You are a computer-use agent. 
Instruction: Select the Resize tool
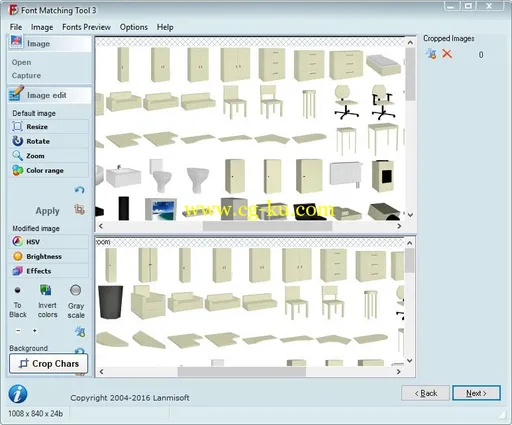pyautogui.click(x=49, y=127)
